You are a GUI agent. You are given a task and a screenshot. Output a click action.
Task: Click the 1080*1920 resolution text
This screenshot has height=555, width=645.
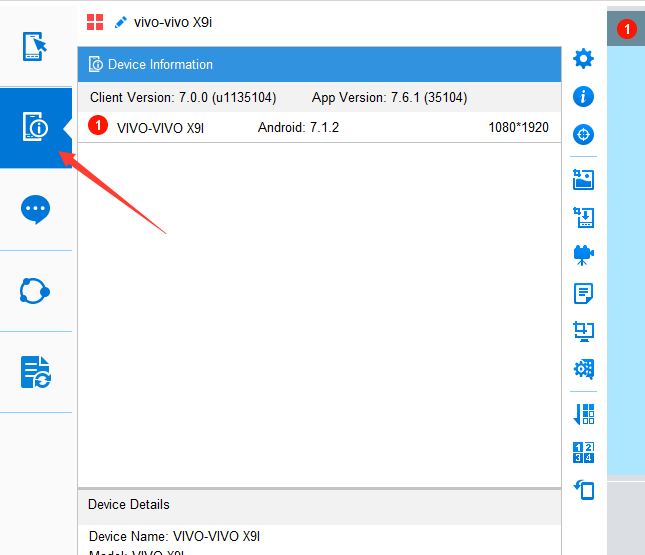tap(518, 128)
